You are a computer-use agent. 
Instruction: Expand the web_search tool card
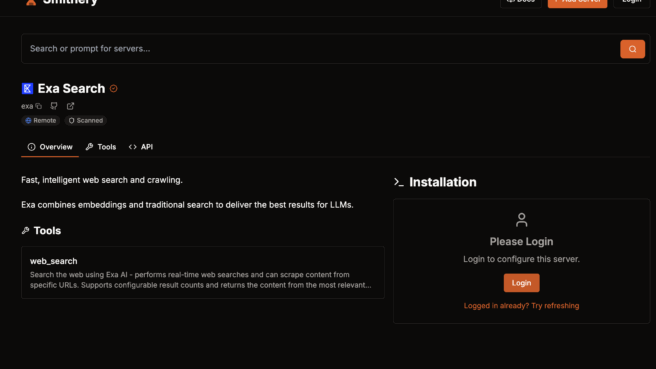pyautogui.click(x=203, y=272)
